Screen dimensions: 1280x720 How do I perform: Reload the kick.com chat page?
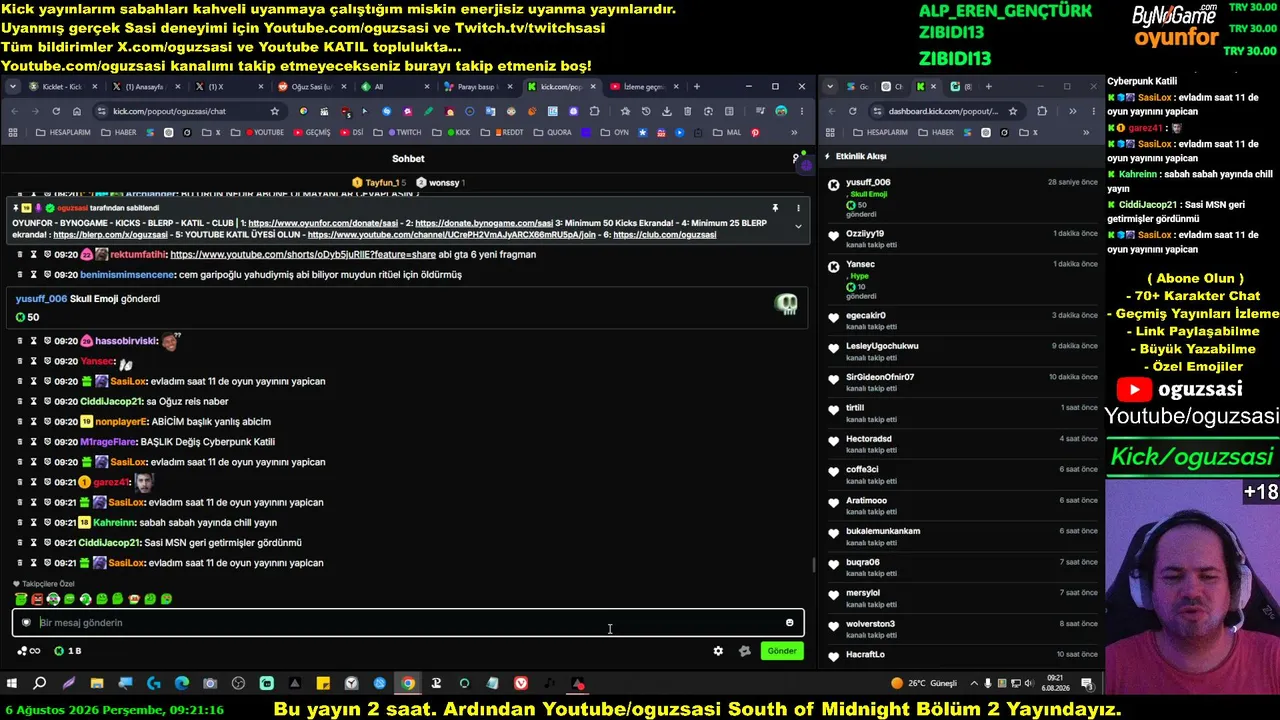point(56,111)
